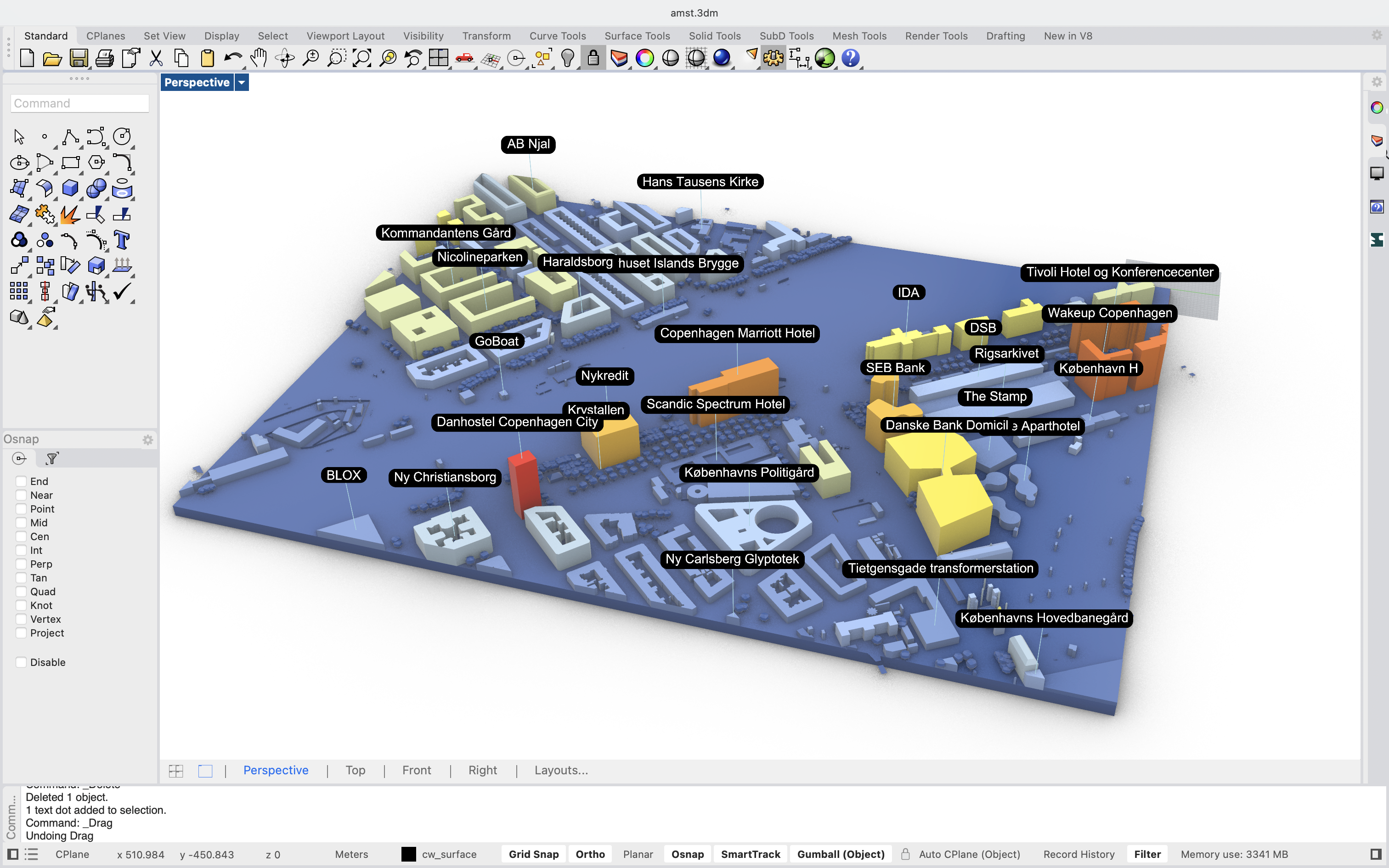This screenshot has width=1389, height=868.
Task: Select the Pan hand tool
Action: click(x=259, y=58)
